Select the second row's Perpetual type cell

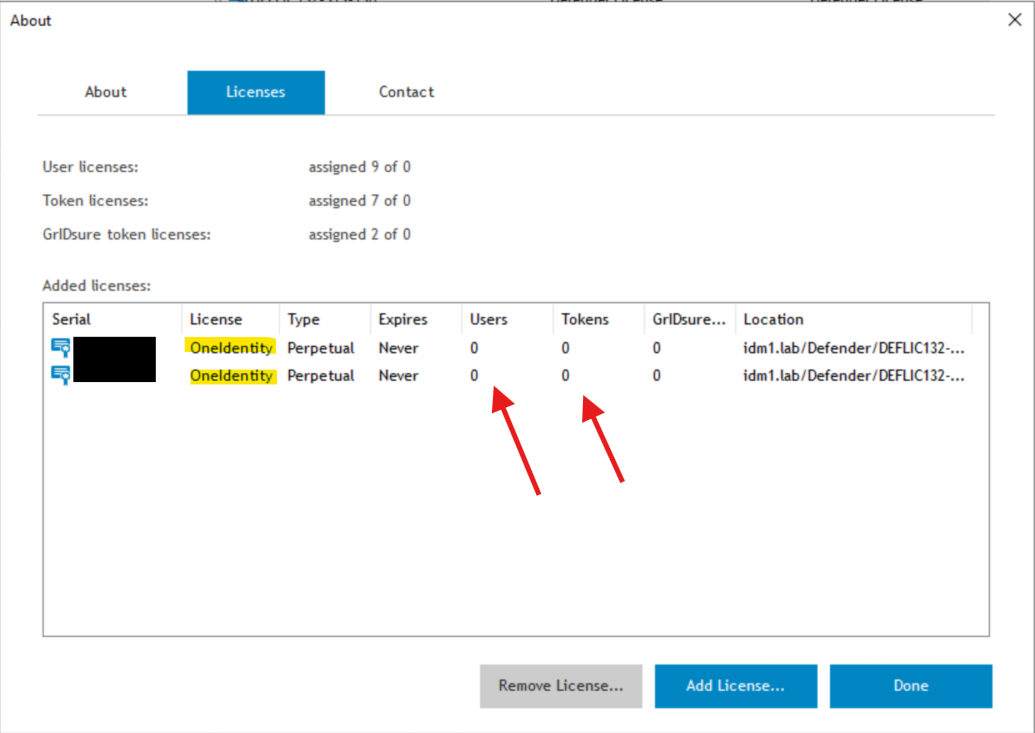pos(321,376)
